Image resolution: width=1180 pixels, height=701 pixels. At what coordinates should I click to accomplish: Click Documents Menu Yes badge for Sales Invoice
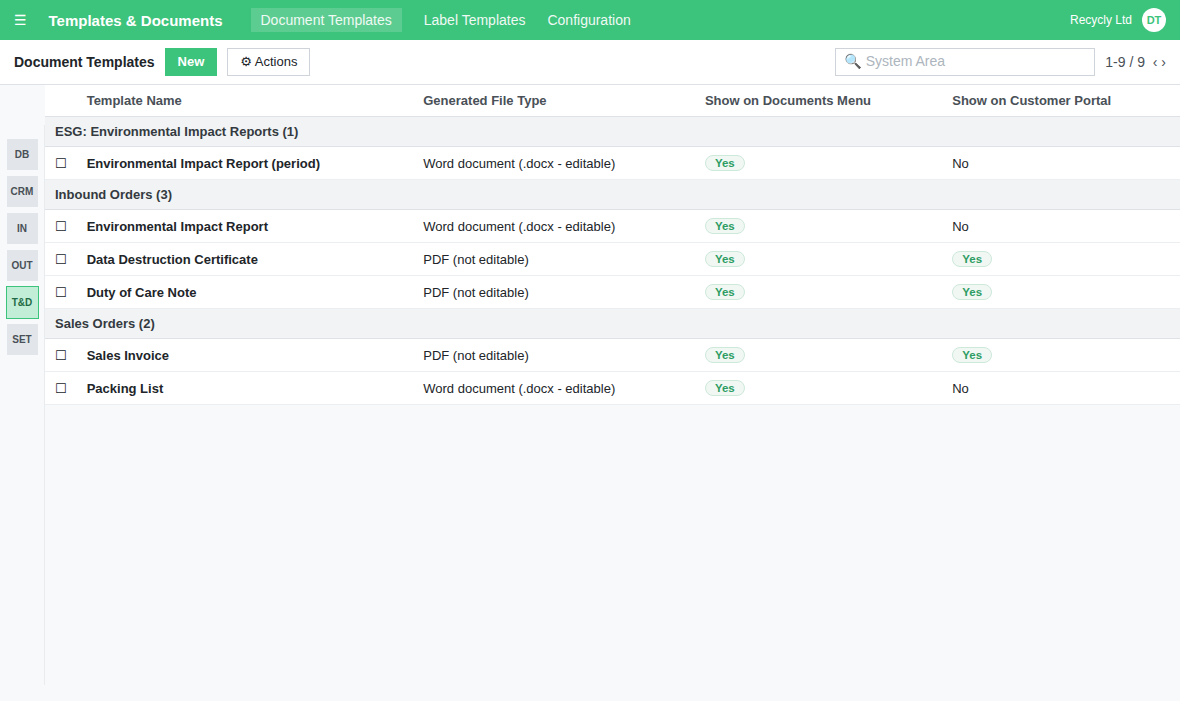[x=725, y=355]
